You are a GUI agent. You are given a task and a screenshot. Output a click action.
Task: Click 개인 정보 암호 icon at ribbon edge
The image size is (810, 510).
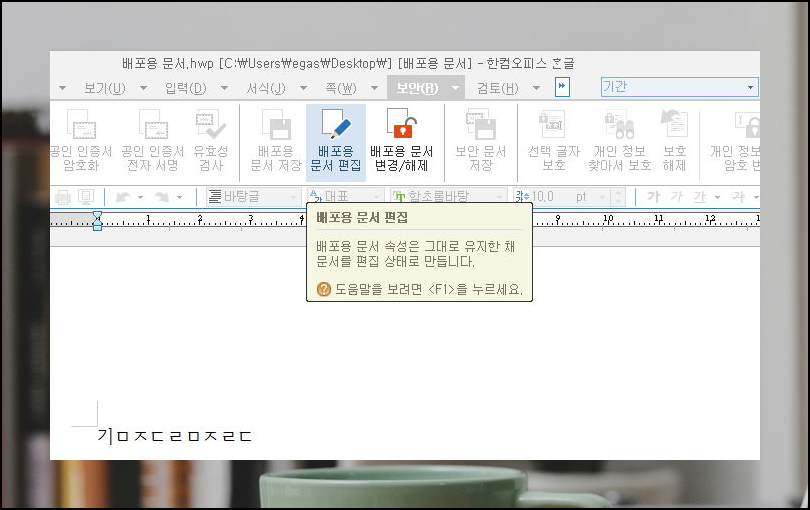pyautogui.click(x=747, y=124)
